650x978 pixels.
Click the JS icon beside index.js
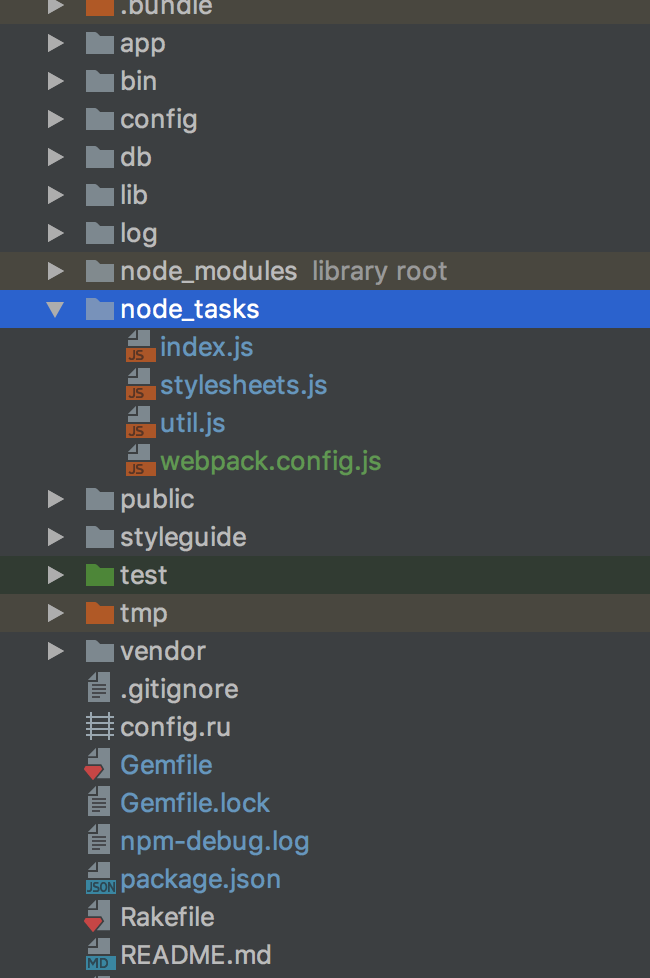pos(140,347)
